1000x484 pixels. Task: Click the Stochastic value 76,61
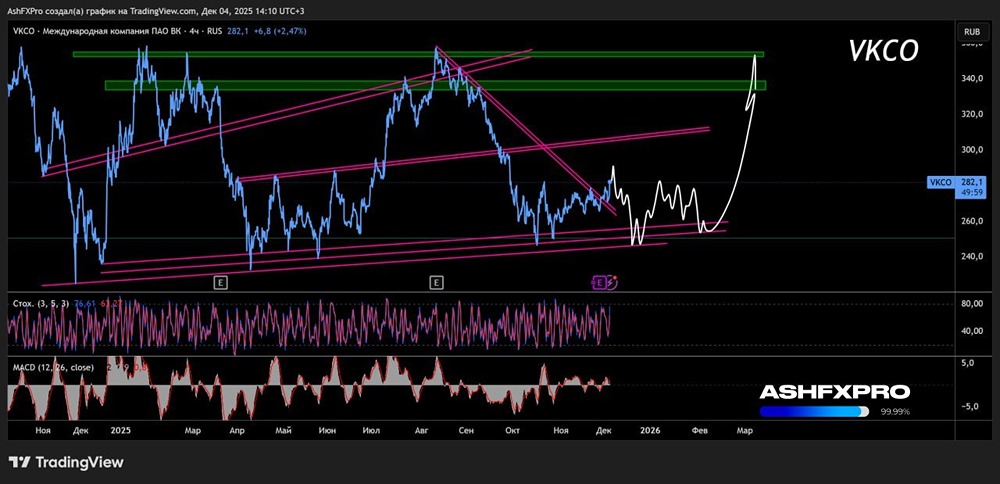click(85, 303)
